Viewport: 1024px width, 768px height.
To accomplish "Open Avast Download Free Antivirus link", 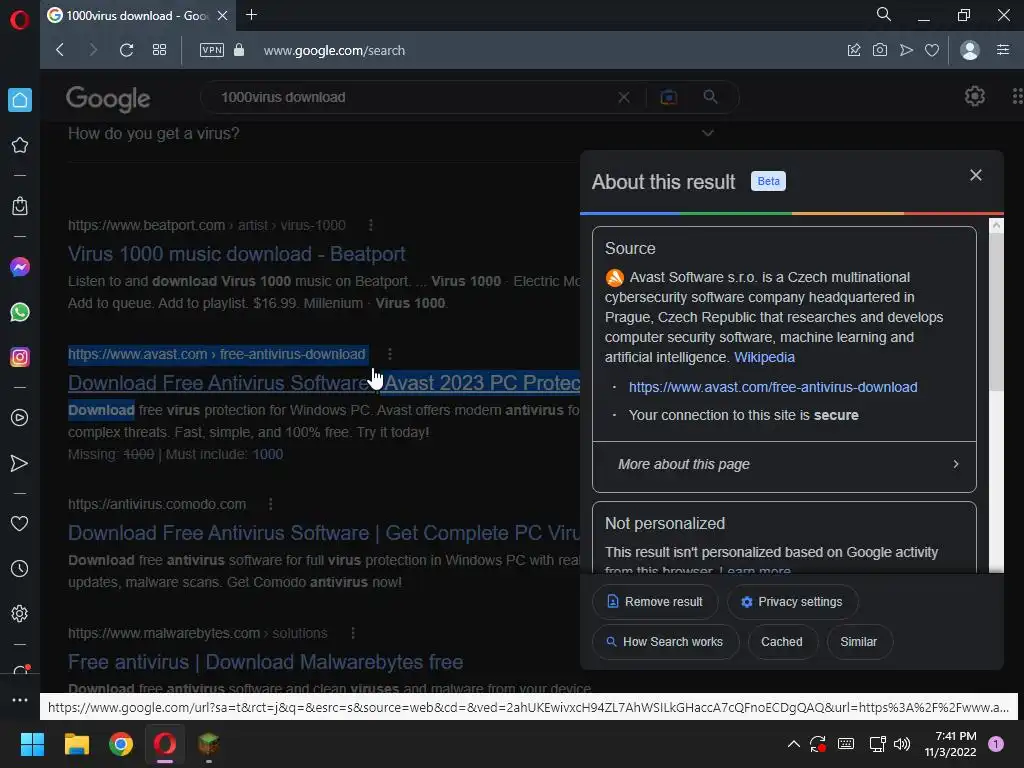I will tap(324, 383).
